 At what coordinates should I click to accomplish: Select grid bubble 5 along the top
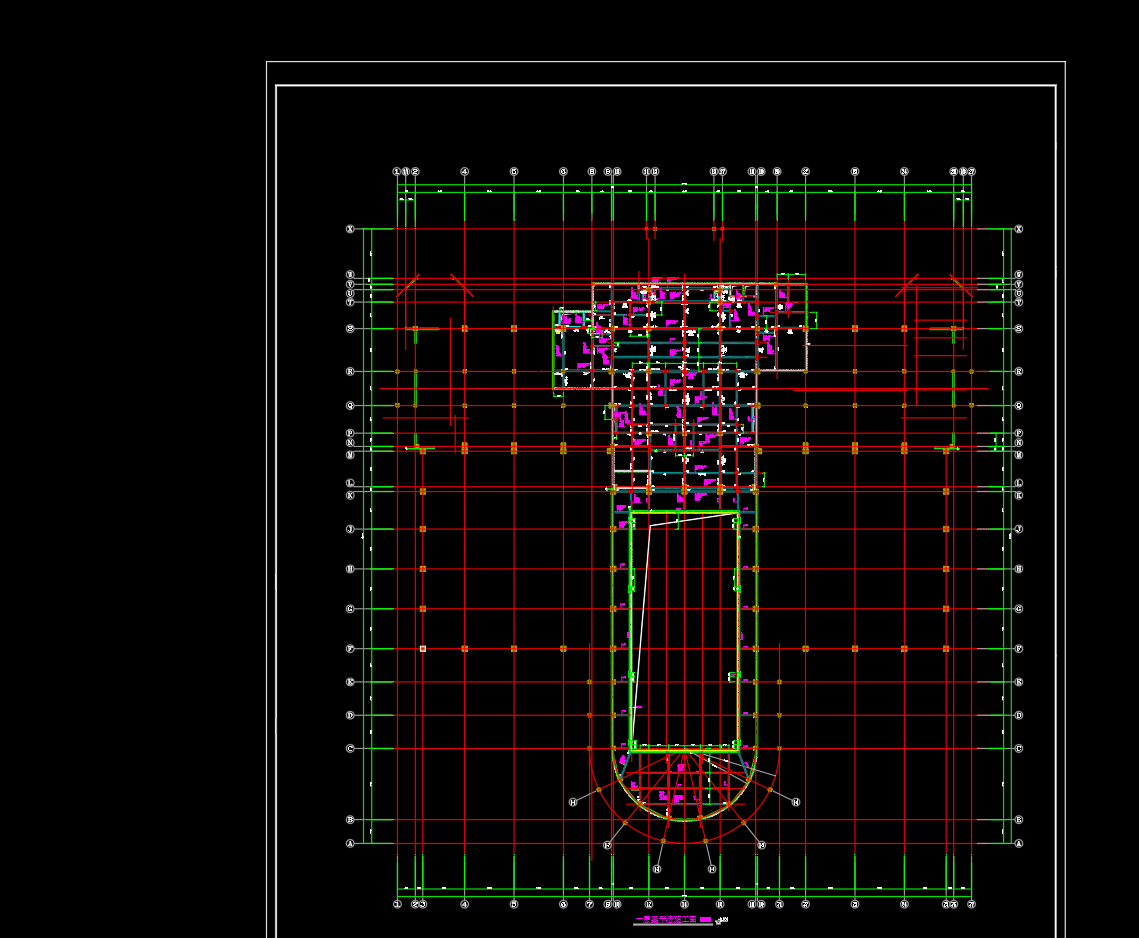(514, 171)
